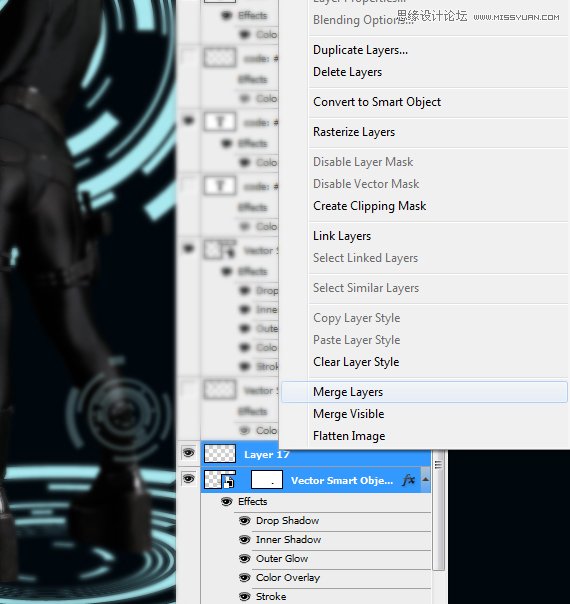This screenshot has width=570, height=604.
Task: Click the Effects label under Vector Smart Object
Action: coord(253,502)
